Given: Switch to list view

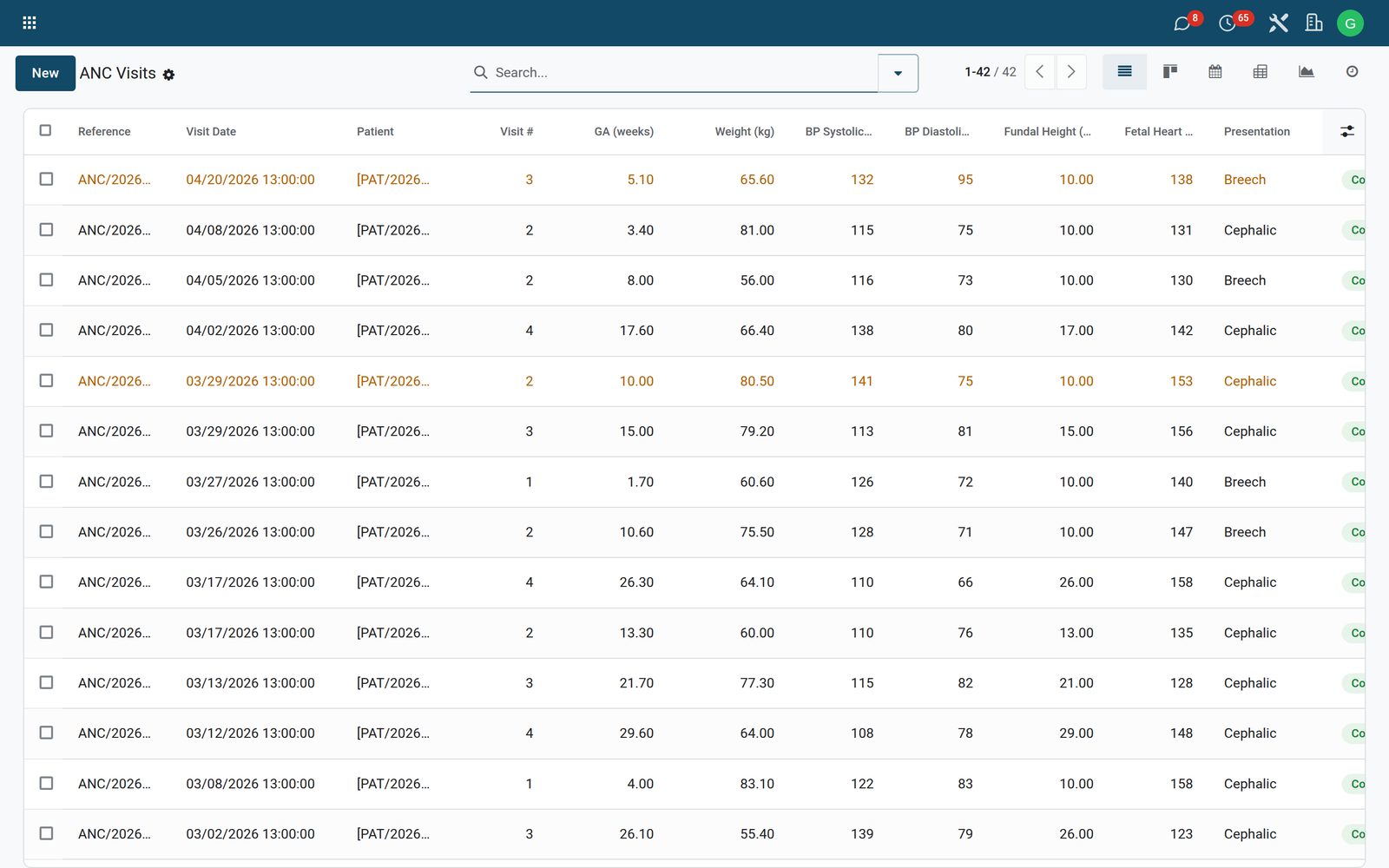Looking at the screenshot, I should point(1124,72).
